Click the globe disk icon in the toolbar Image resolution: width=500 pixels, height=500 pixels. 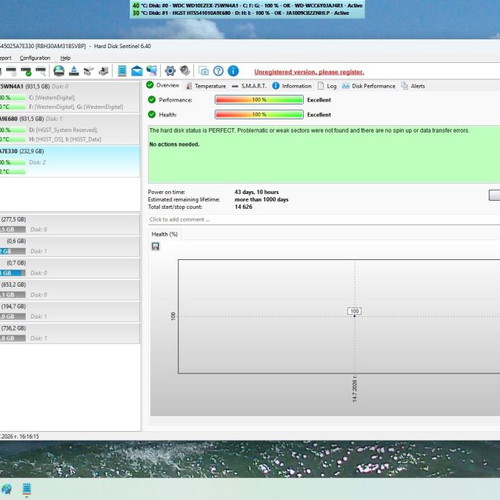tap(59, 71)
